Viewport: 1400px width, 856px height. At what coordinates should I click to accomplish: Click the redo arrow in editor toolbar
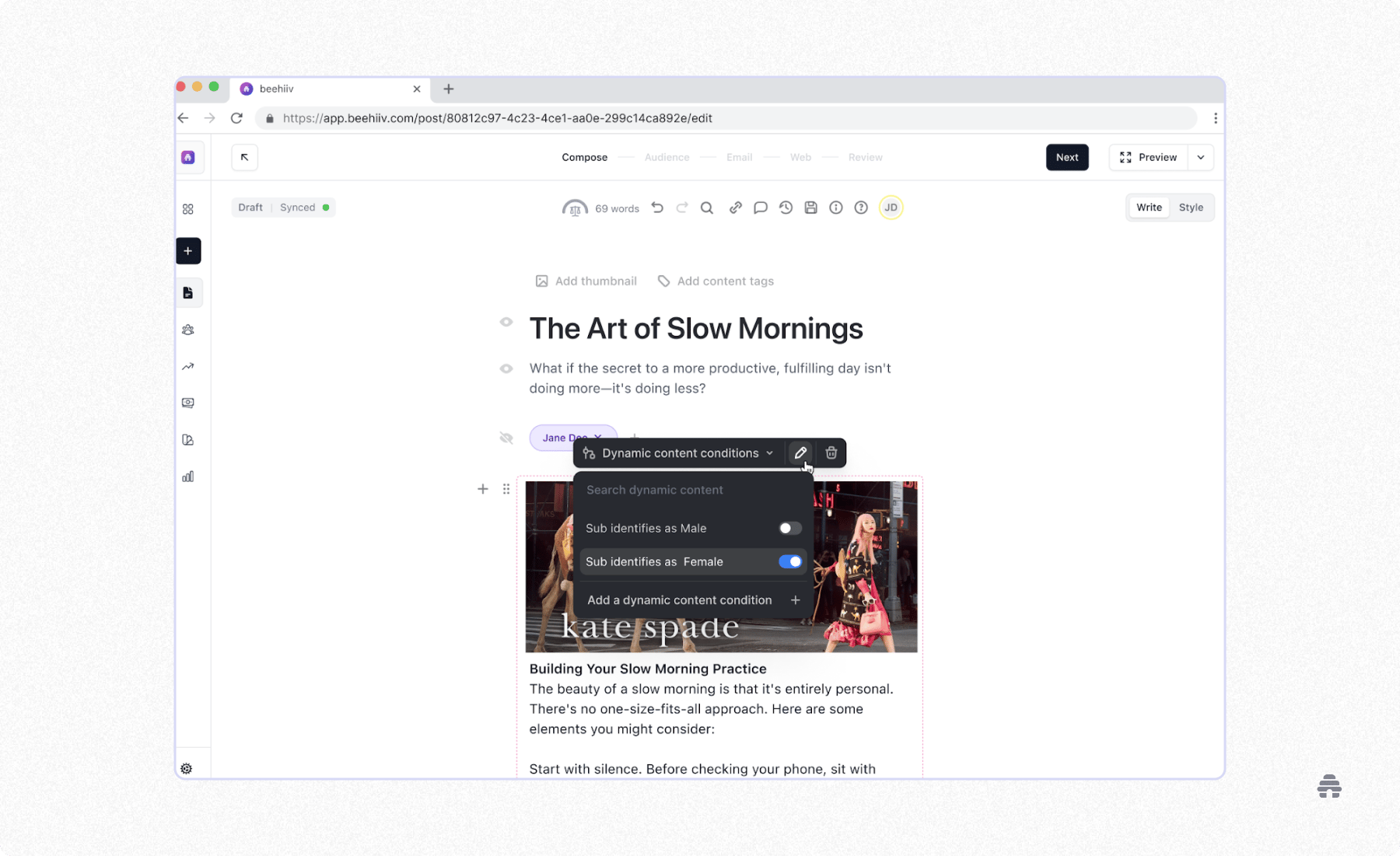[x=682, y=208]
